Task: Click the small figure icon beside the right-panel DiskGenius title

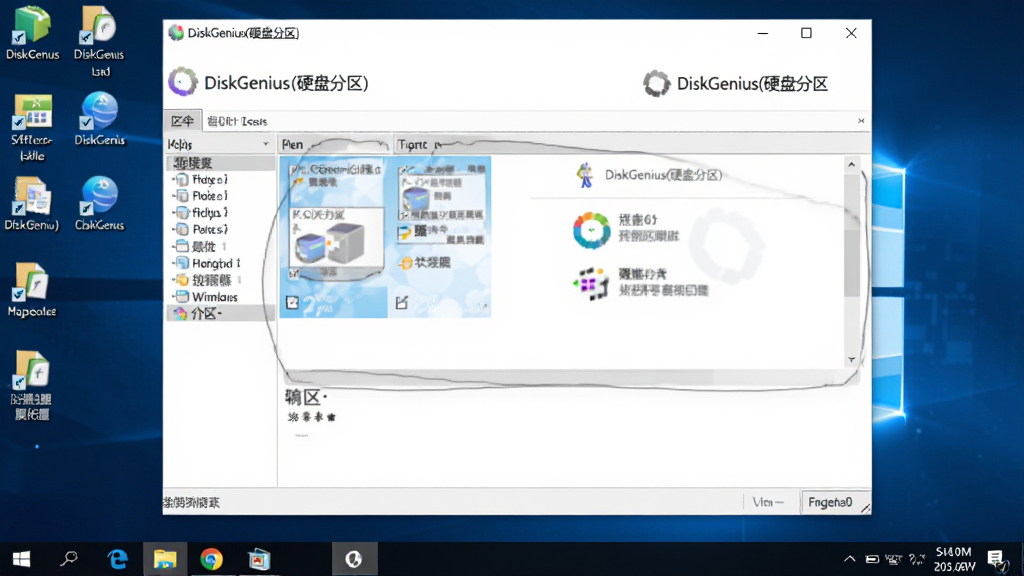Action: (x=584, y=175)
